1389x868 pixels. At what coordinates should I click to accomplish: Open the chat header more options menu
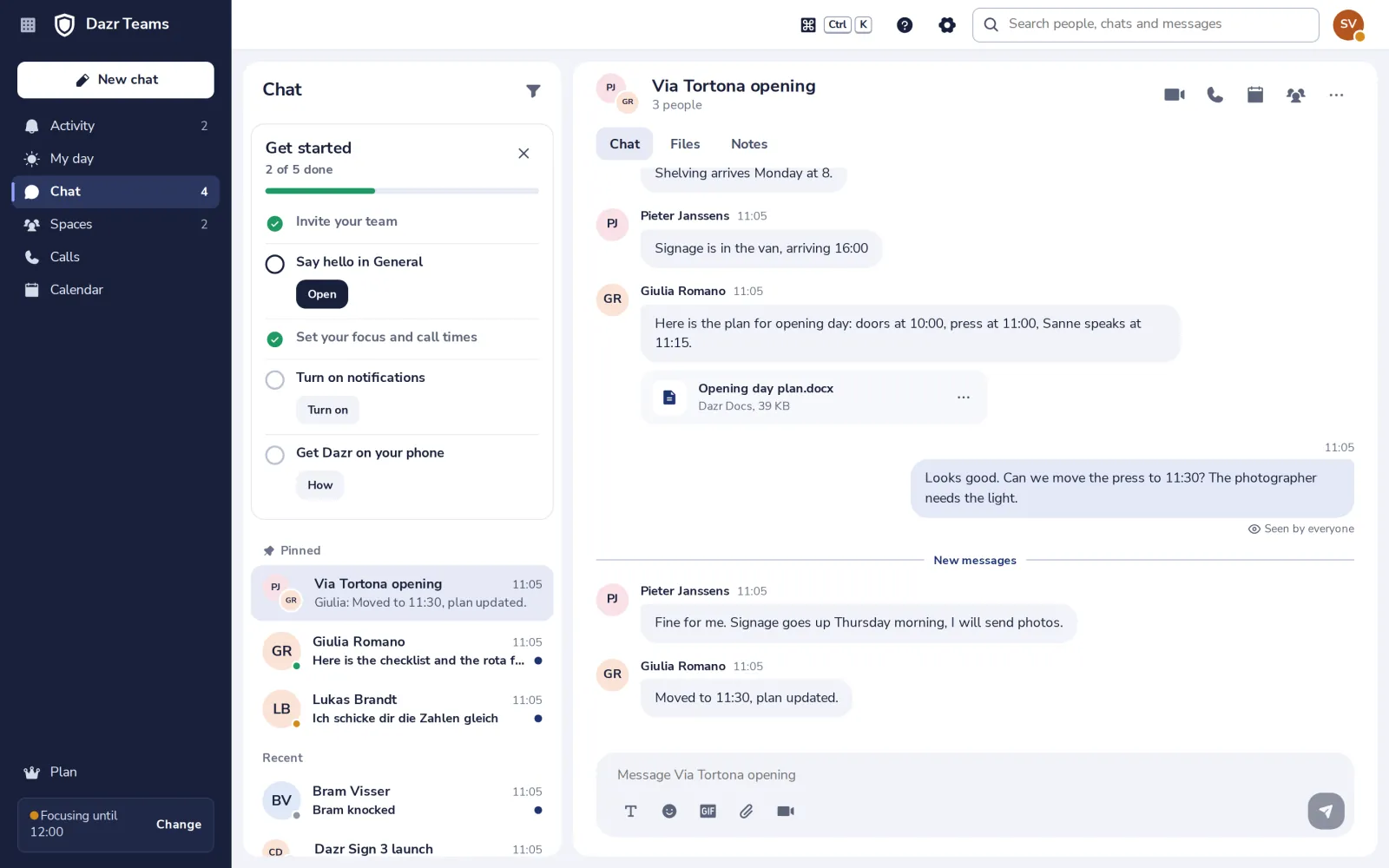1336,95
